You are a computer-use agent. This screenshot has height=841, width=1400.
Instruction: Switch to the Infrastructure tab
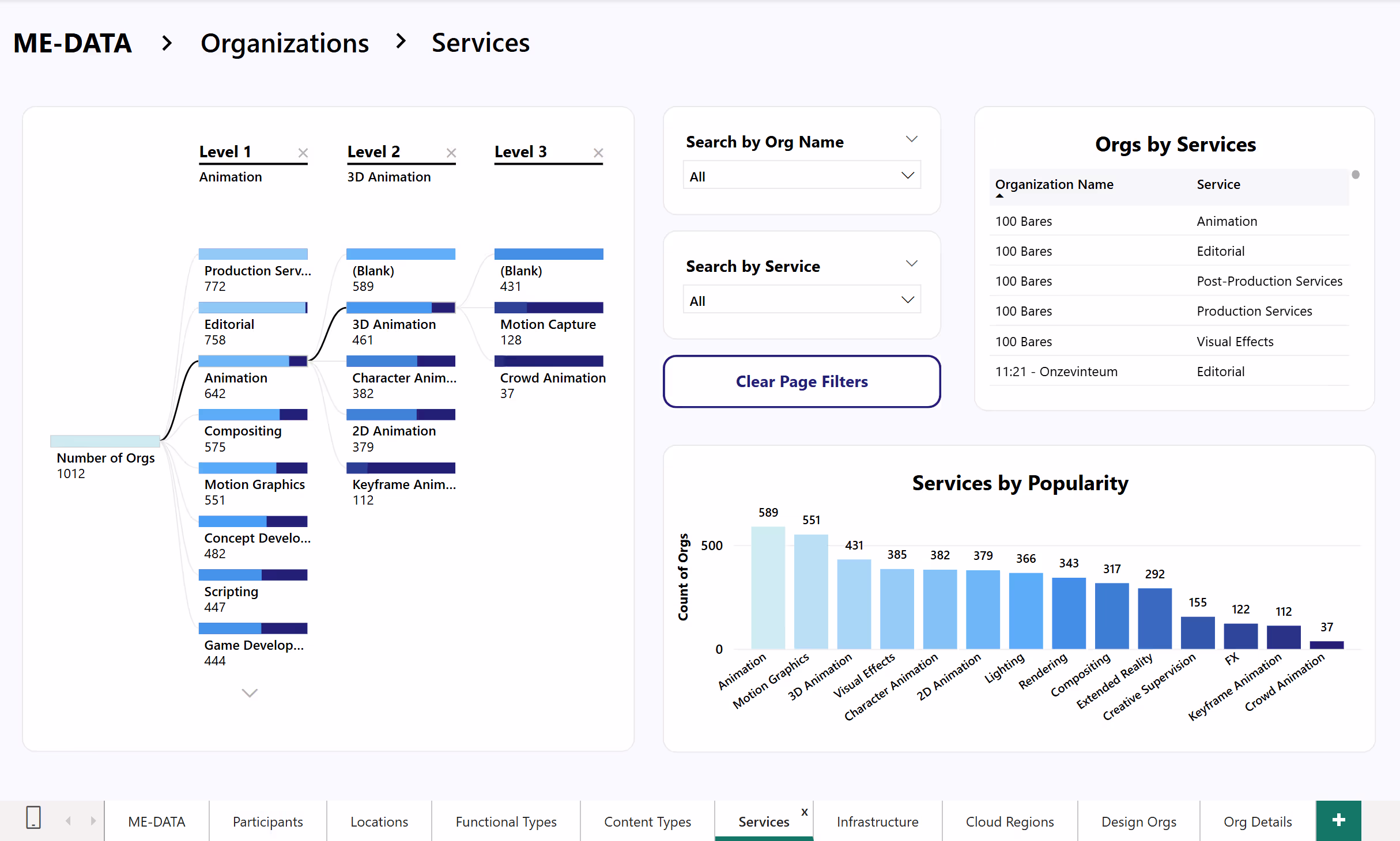pyautogui.click(x=877, y=821)
